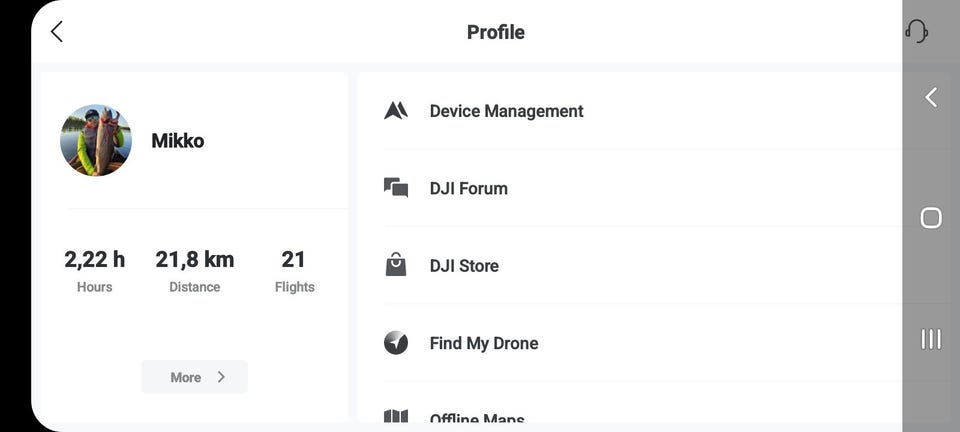Expand flight stats with More button
This screenshot has width=960, height=432.
click(194, 377)
